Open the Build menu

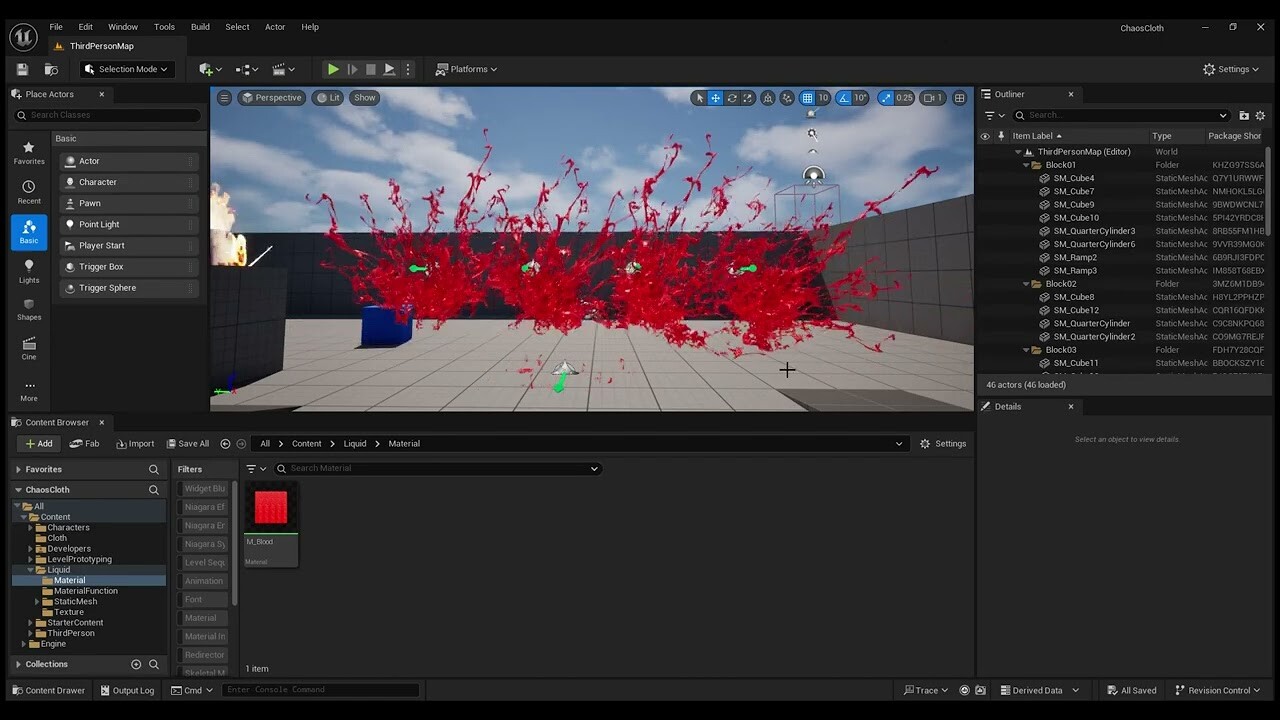click(200, 27)
